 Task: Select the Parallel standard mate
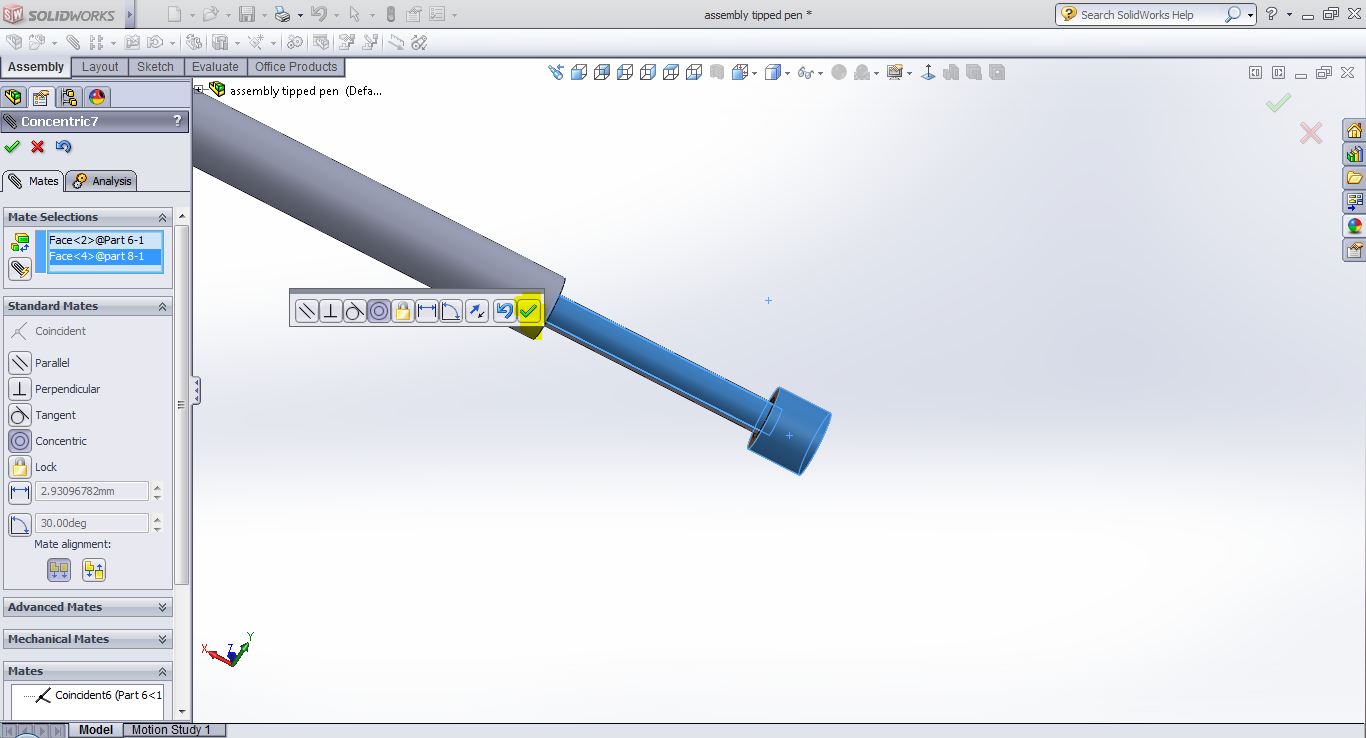pyautogui.click(x=20, y=363)
